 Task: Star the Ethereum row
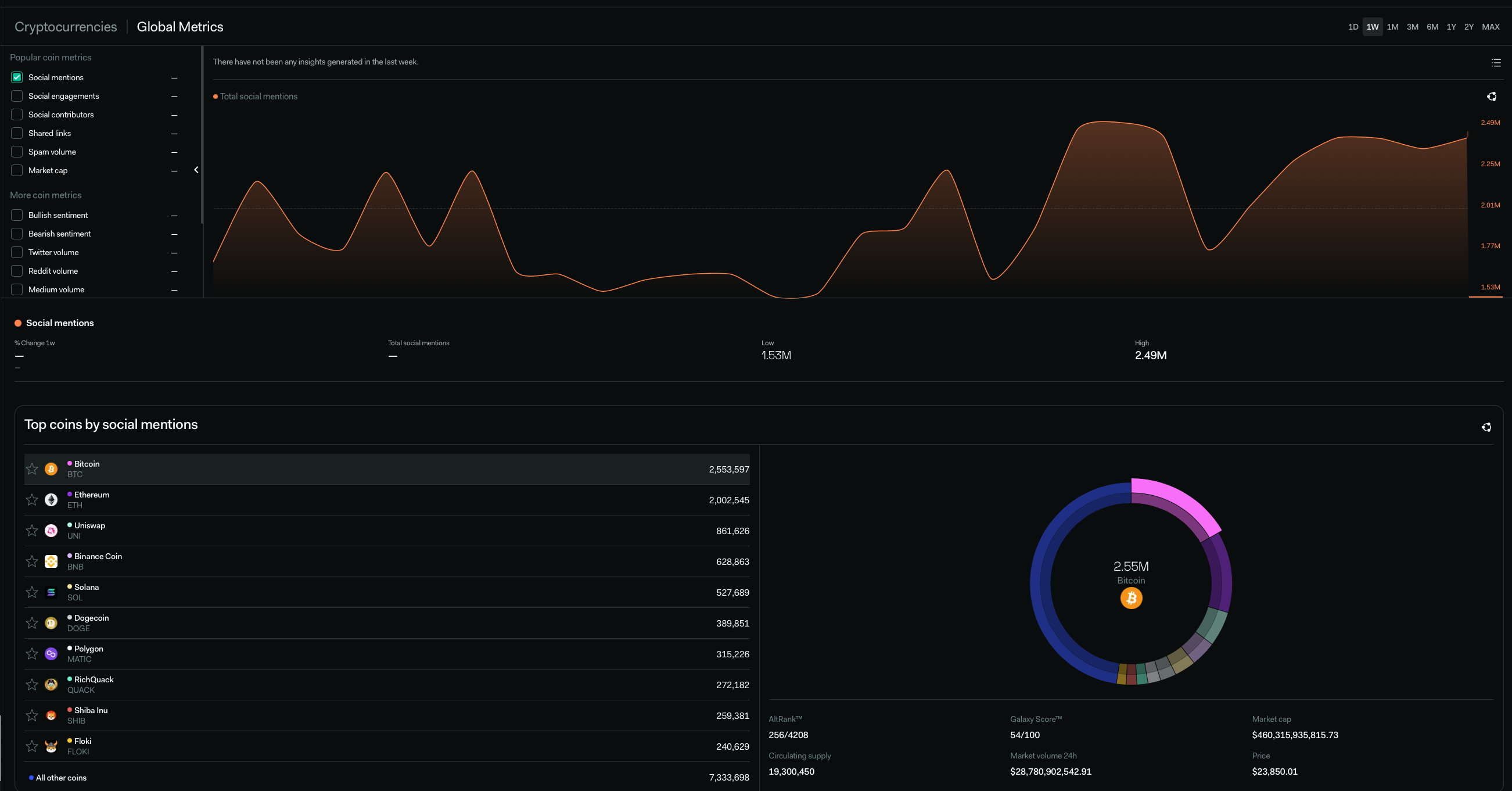pyautogui.click(x=33, y=500)
